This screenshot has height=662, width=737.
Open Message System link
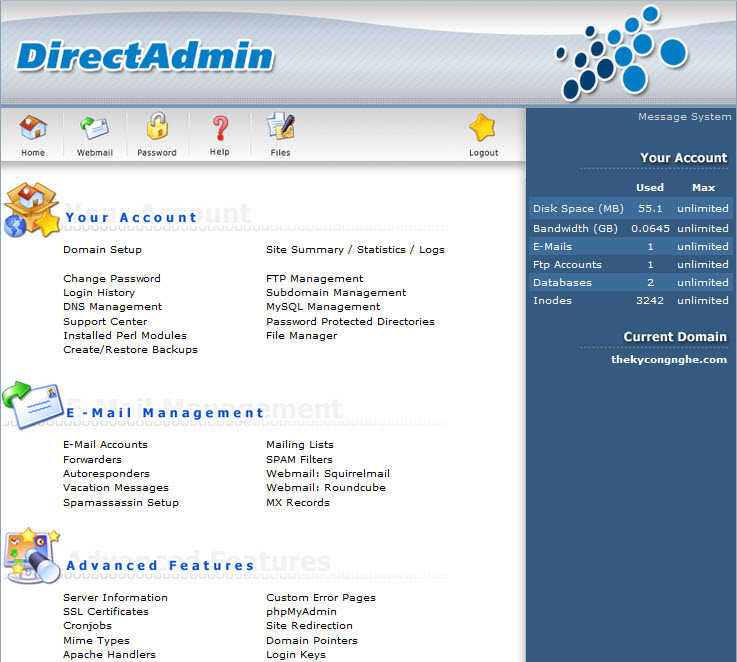pos(684,117)
